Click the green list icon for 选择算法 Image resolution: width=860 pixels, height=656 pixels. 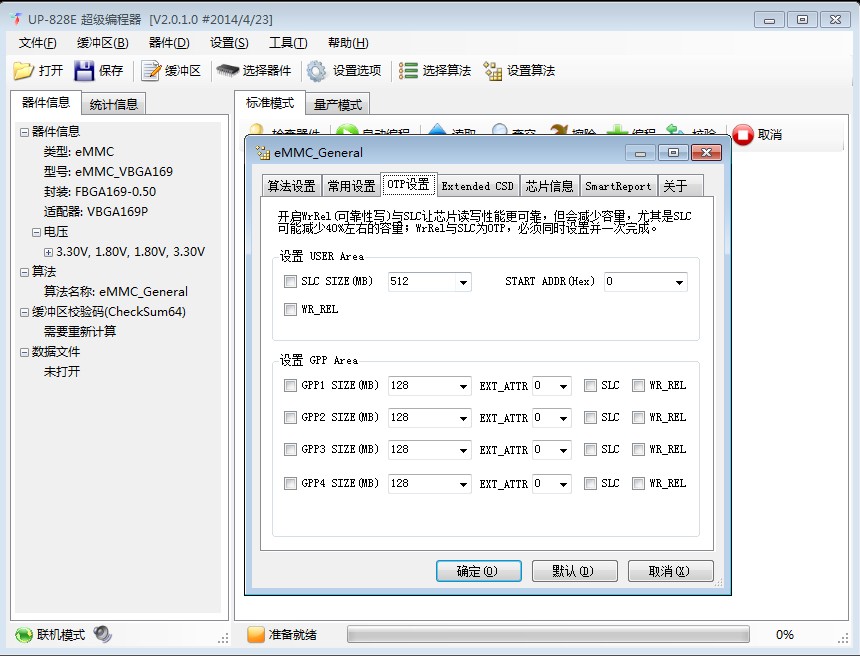coord(408,71)
